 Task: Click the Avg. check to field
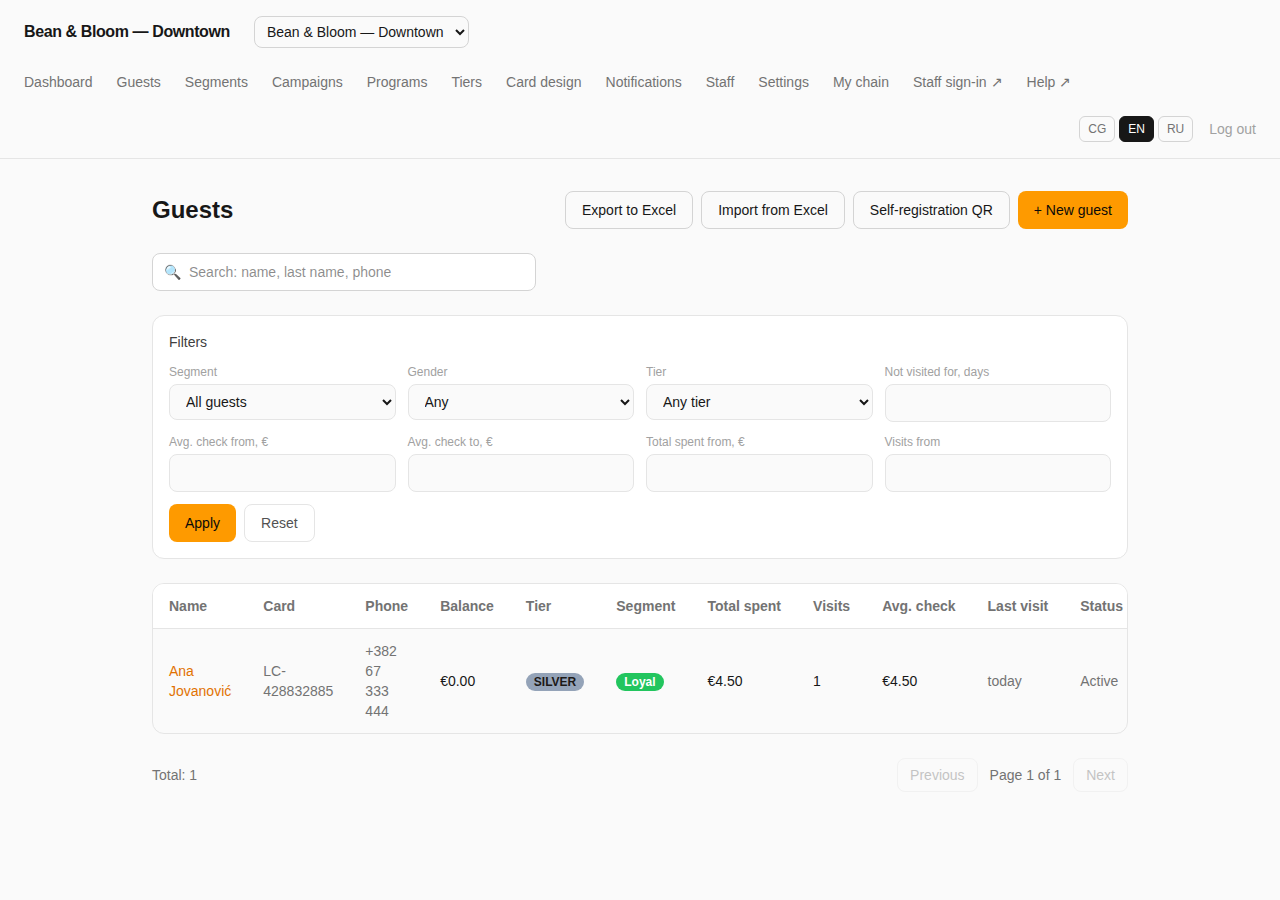(x=521, y=473)
